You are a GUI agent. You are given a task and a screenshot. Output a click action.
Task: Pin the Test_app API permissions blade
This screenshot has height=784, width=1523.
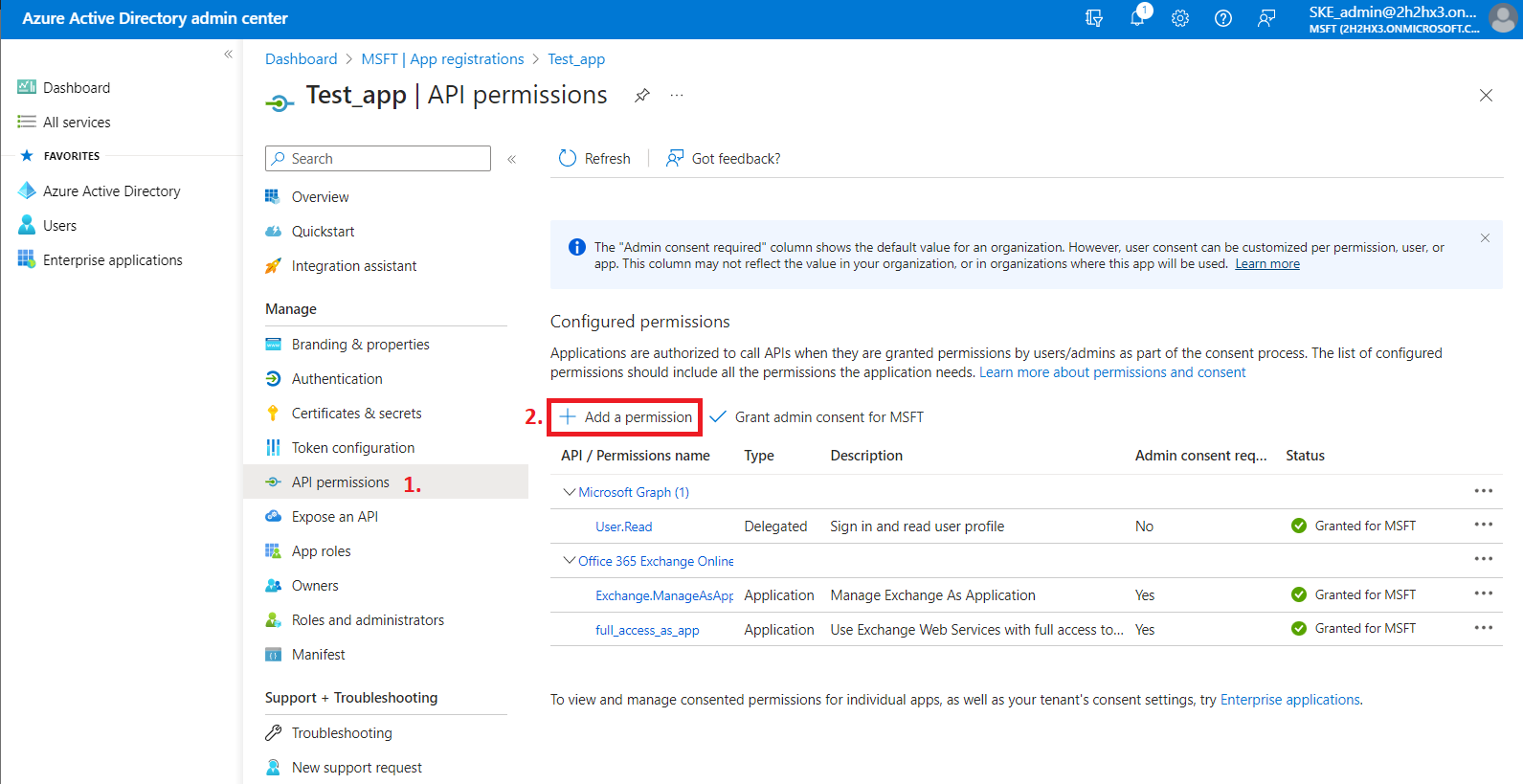pos(642,96)
